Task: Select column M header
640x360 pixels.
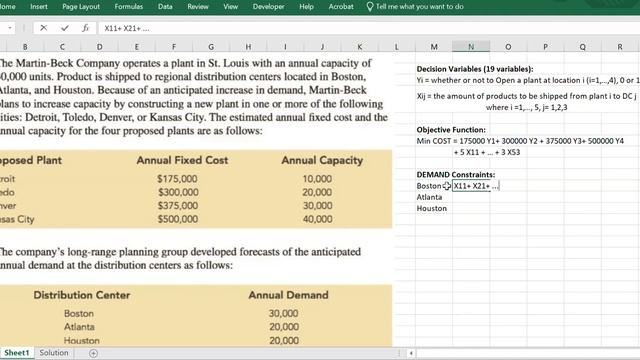Action: pyautogui.click(x=434, y=47)
